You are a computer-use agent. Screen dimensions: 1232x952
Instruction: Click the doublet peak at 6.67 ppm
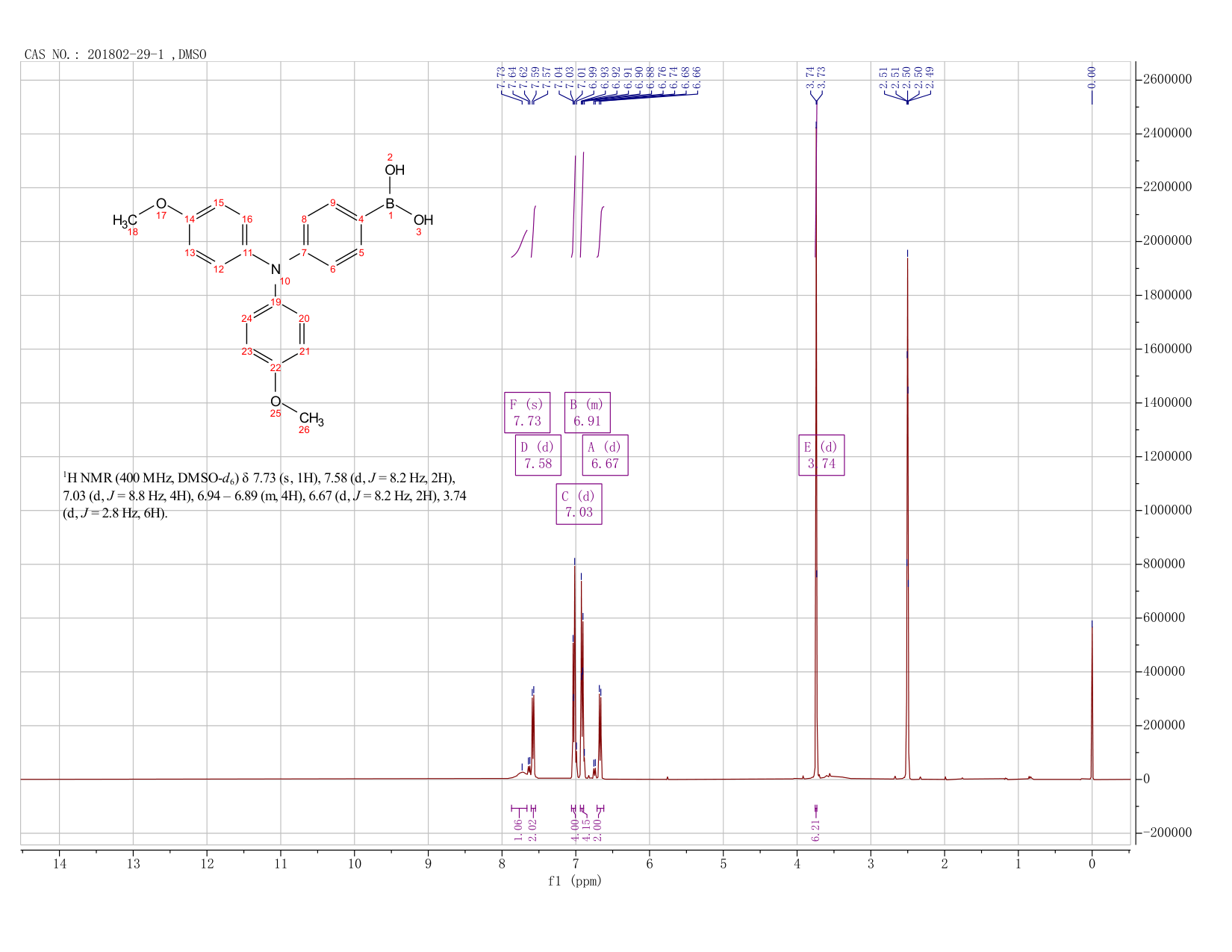600,735
